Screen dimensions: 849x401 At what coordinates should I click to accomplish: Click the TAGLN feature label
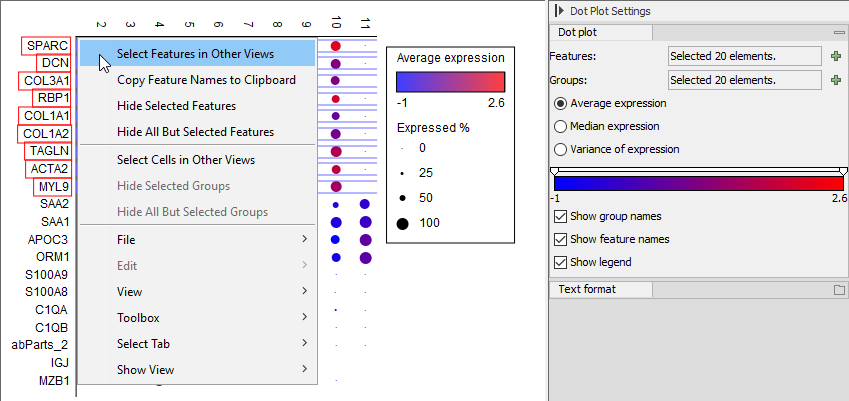pos(48,151)
